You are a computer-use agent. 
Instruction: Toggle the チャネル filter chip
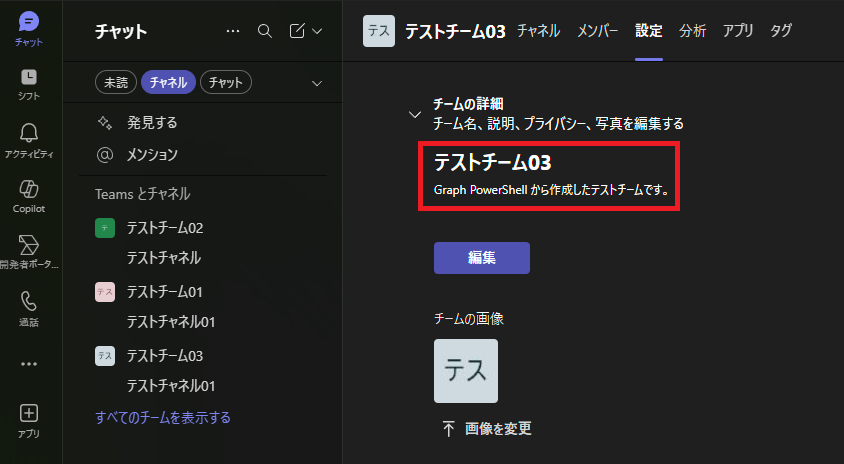[x=168, y=82]
